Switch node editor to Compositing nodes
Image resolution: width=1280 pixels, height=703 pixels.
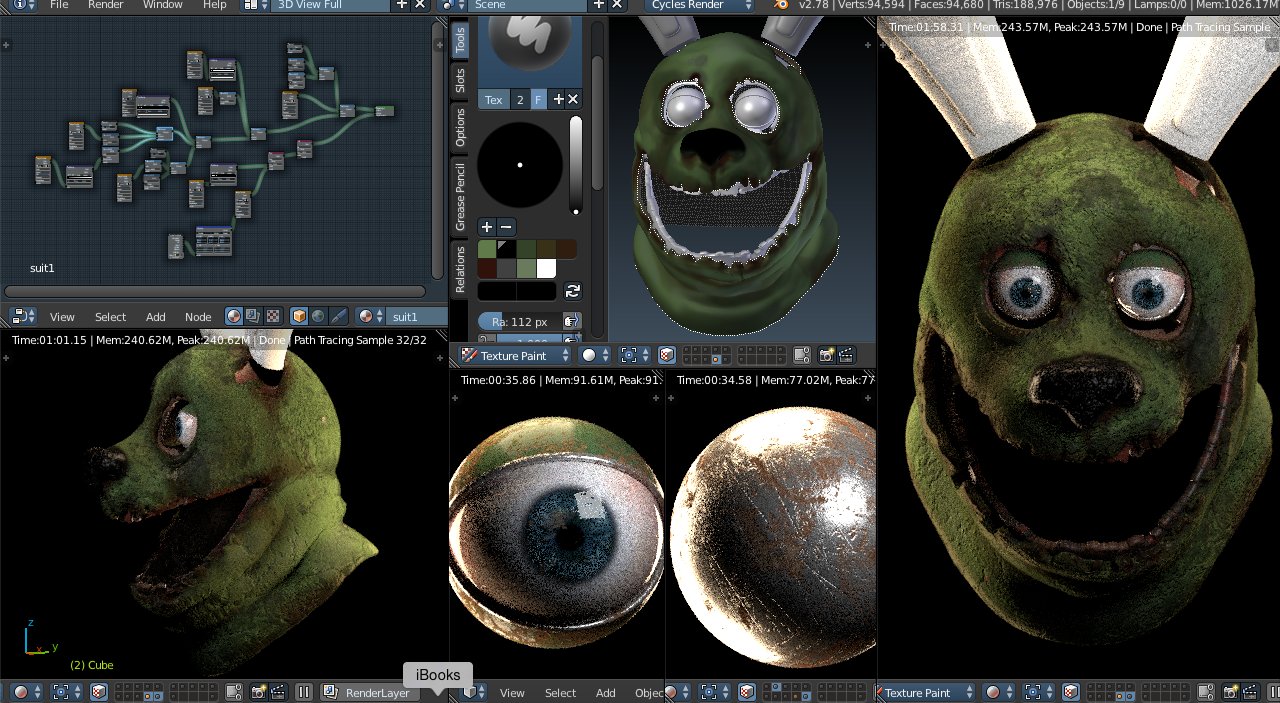click(253, 316)
